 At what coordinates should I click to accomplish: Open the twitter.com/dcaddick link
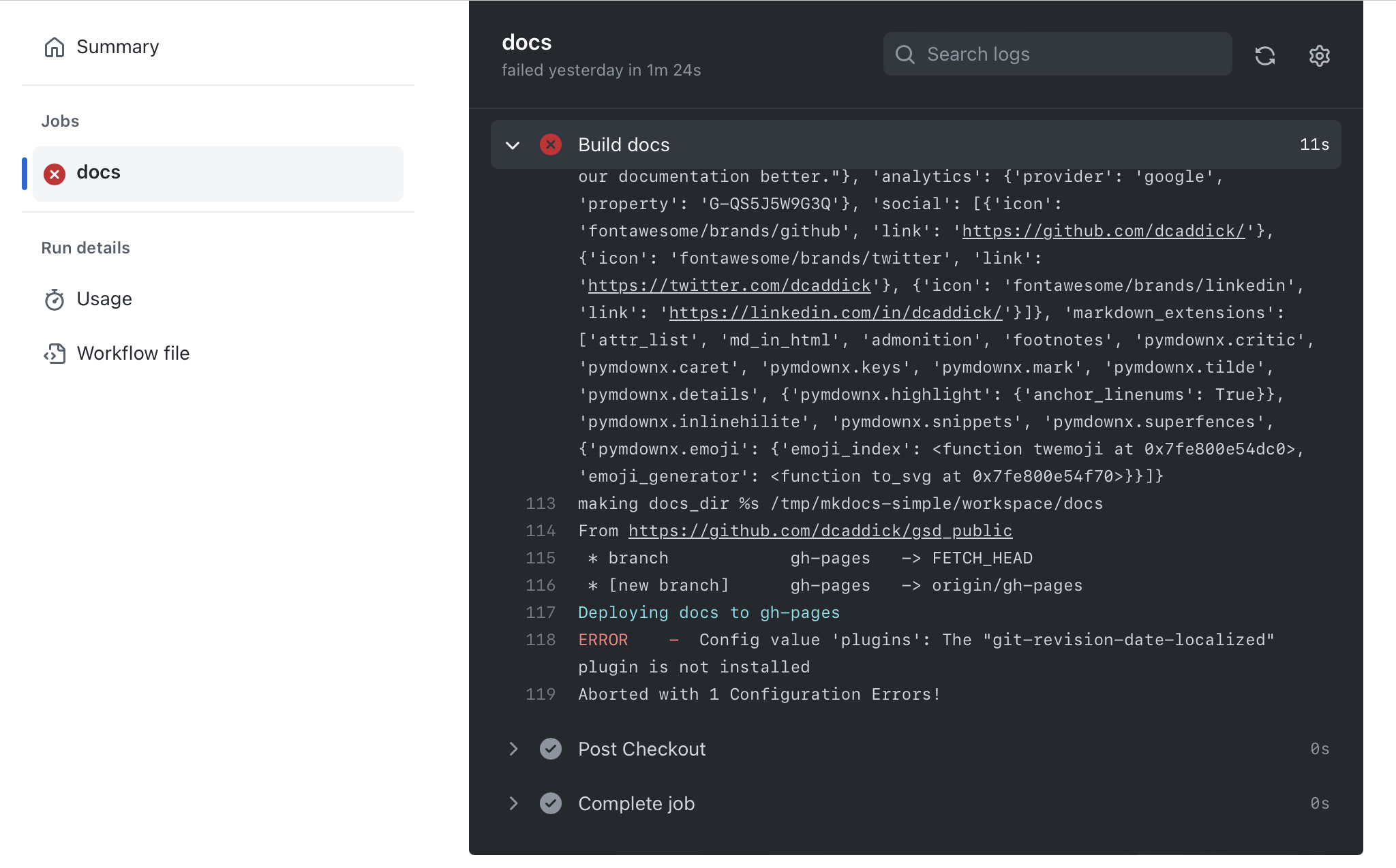(729, 285)
